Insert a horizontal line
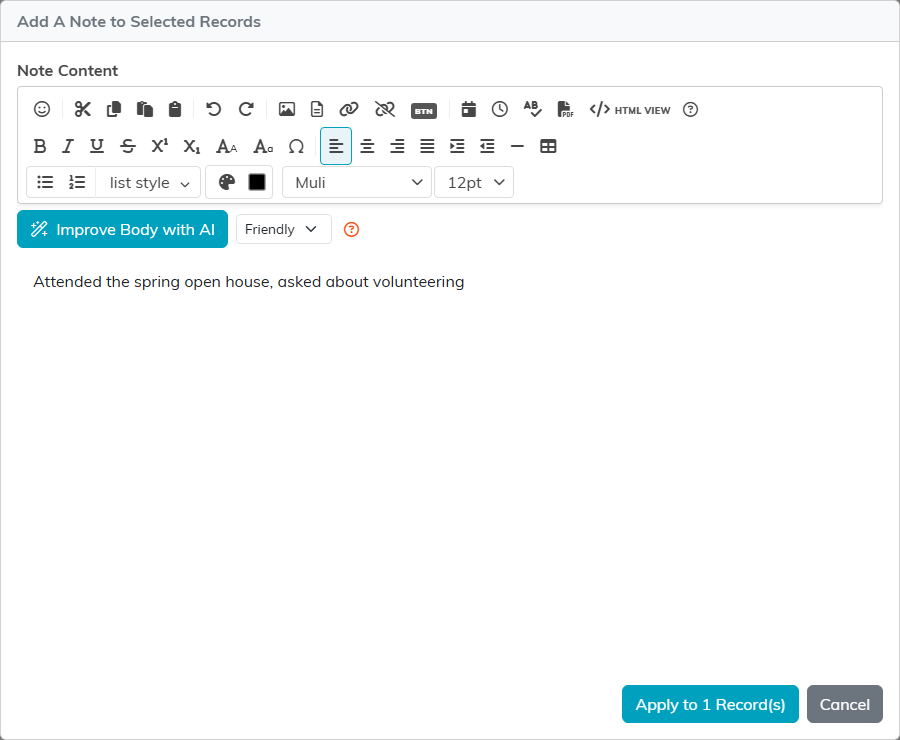Image resolution: width=900 pixels, height=740 pixels. click(517, 146)
